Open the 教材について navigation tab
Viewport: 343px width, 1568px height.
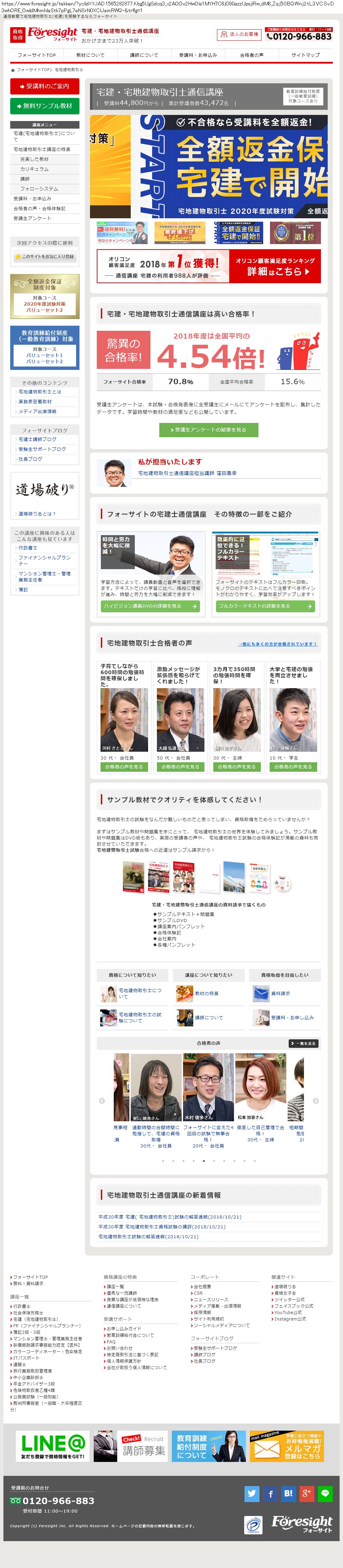pyautogui.click(x=90, y=55)
